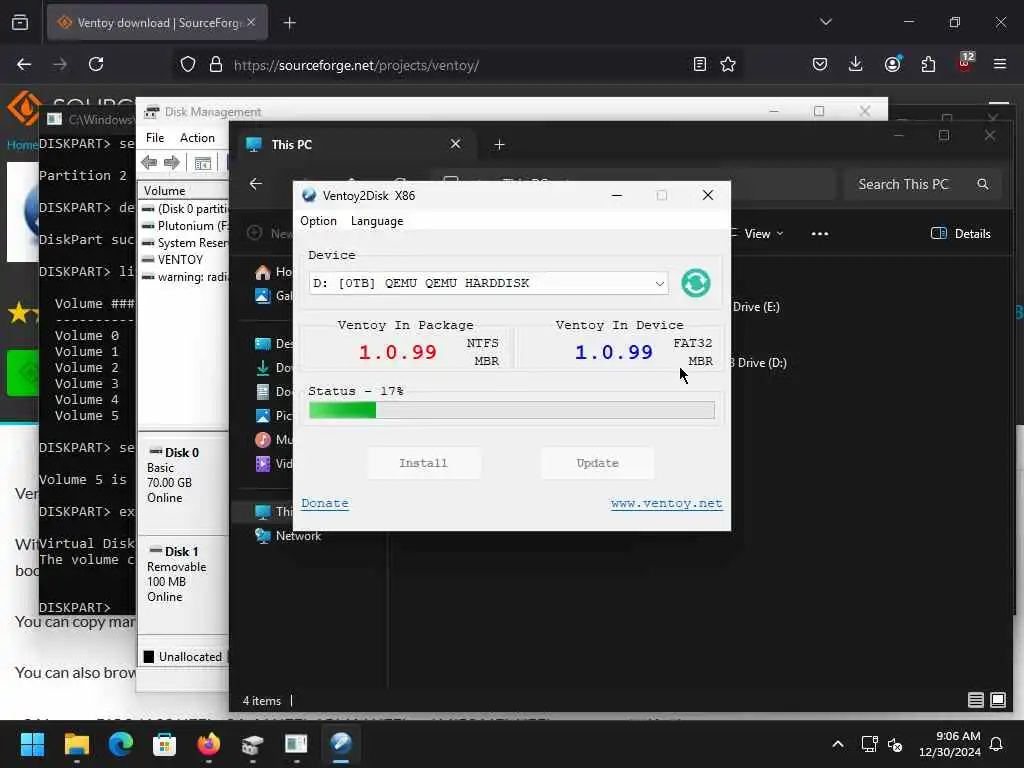Open the Windows Start menu

point(32,743)
